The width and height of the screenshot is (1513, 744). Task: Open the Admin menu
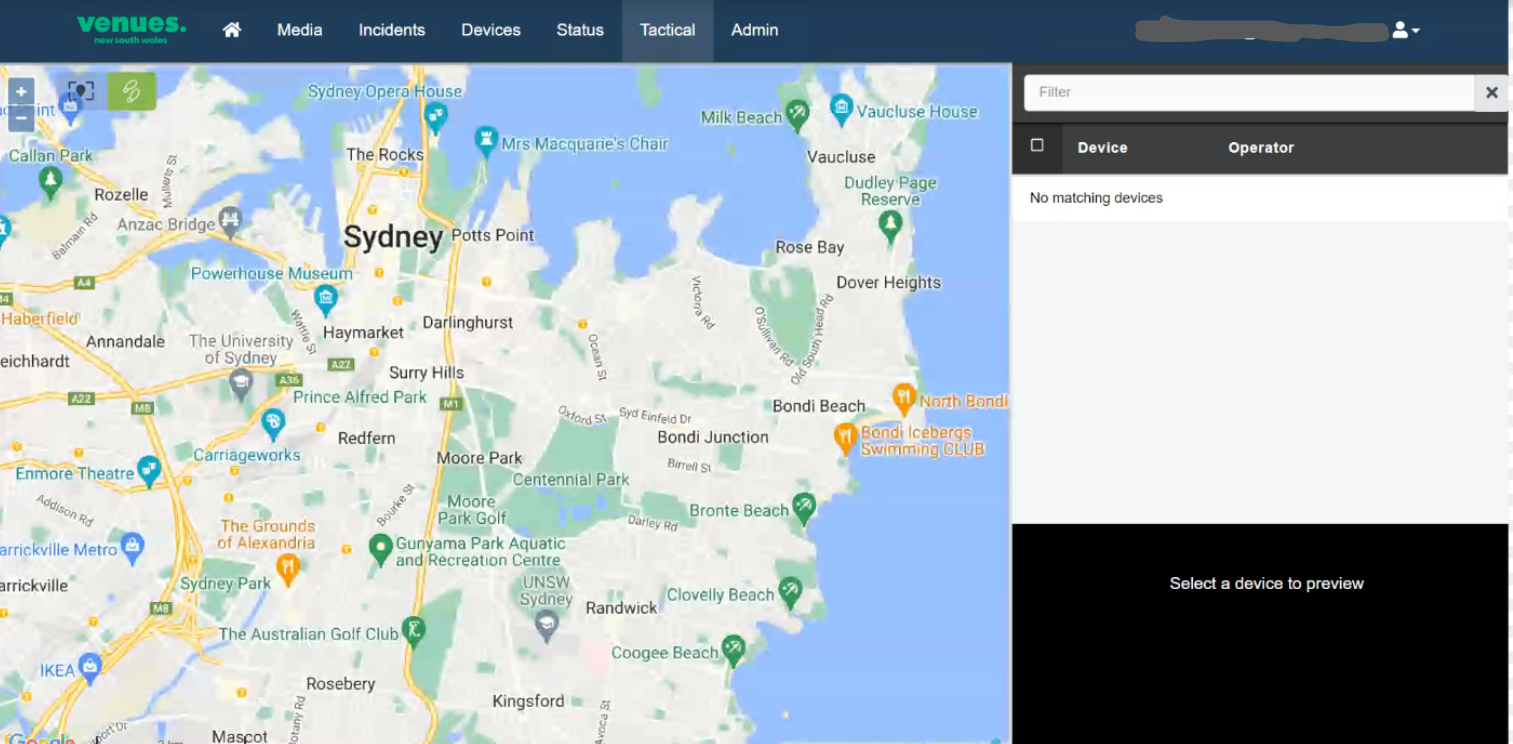(755, 30)
